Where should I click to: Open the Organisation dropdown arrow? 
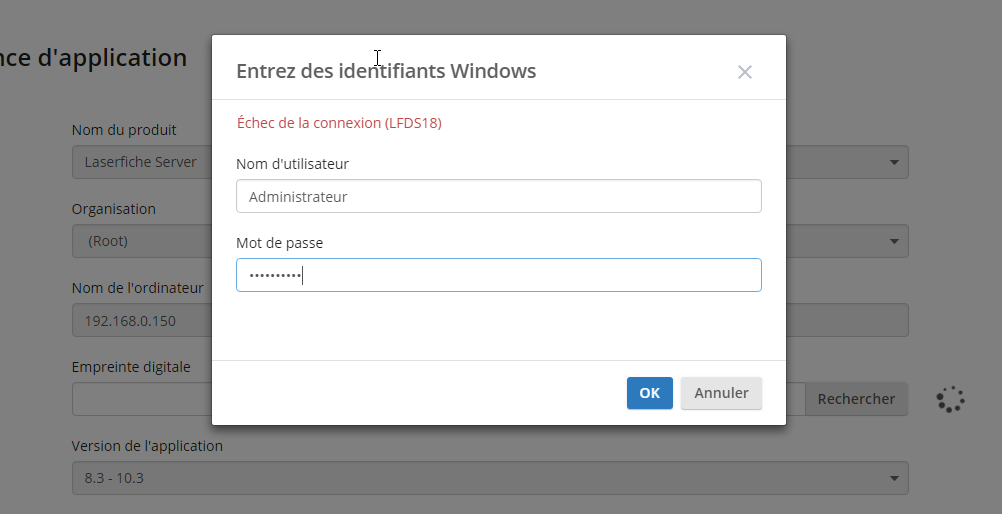click(893, 241)
